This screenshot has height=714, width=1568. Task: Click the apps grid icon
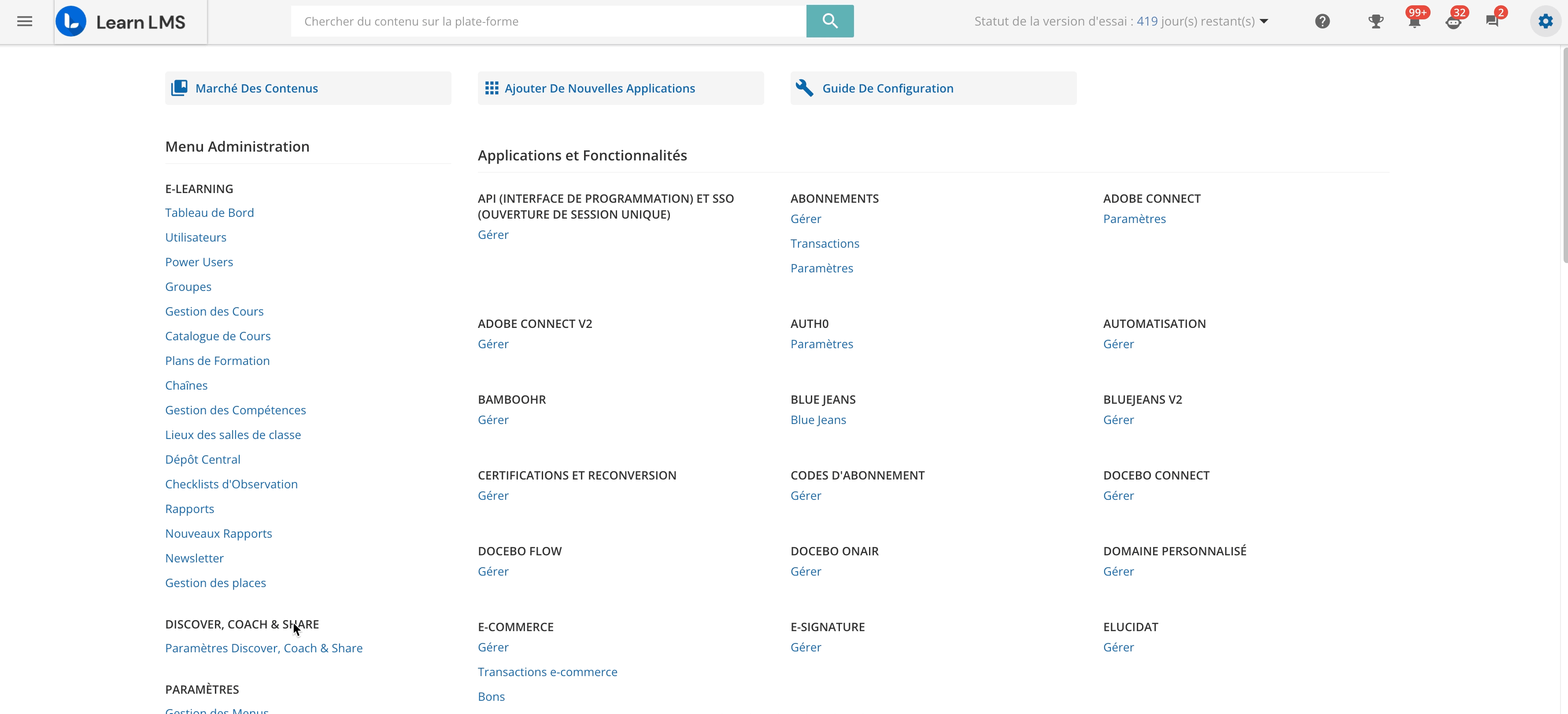pos(491,88)
